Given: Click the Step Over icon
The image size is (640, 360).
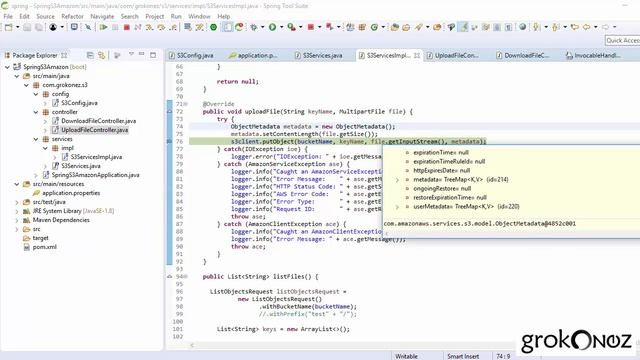Looking at the screenshot, I should [x=161, y=27].
